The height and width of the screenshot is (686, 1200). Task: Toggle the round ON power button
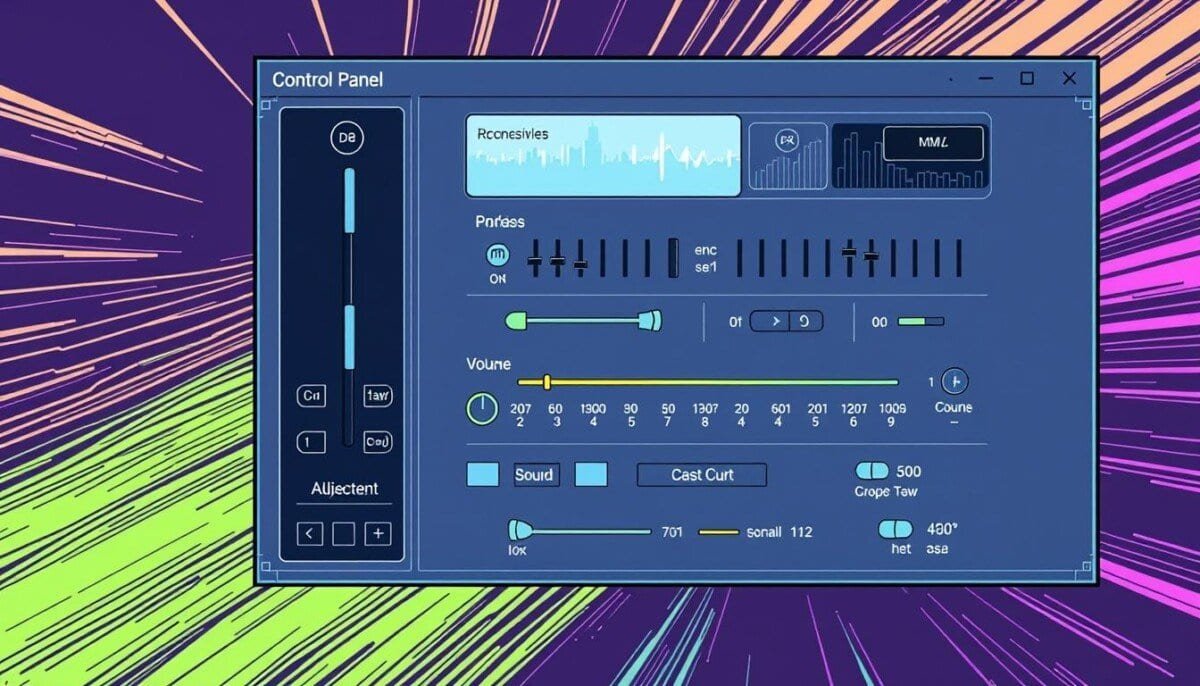pyautogui.click(x=497, y=255)
